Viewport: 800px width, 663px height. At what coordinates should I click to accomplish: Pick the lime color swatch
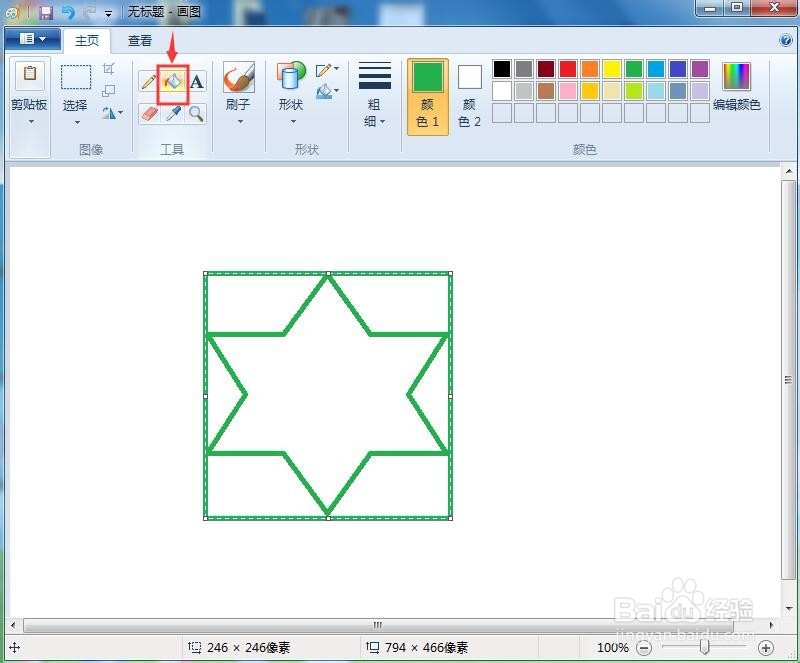tap(634, 91)
